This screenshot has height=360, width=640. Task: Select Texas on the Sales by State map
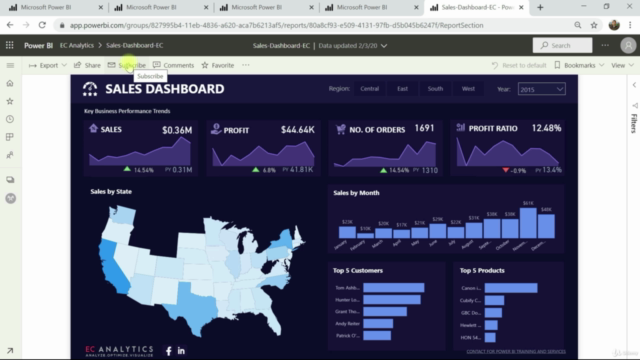(x=193, y=307)
